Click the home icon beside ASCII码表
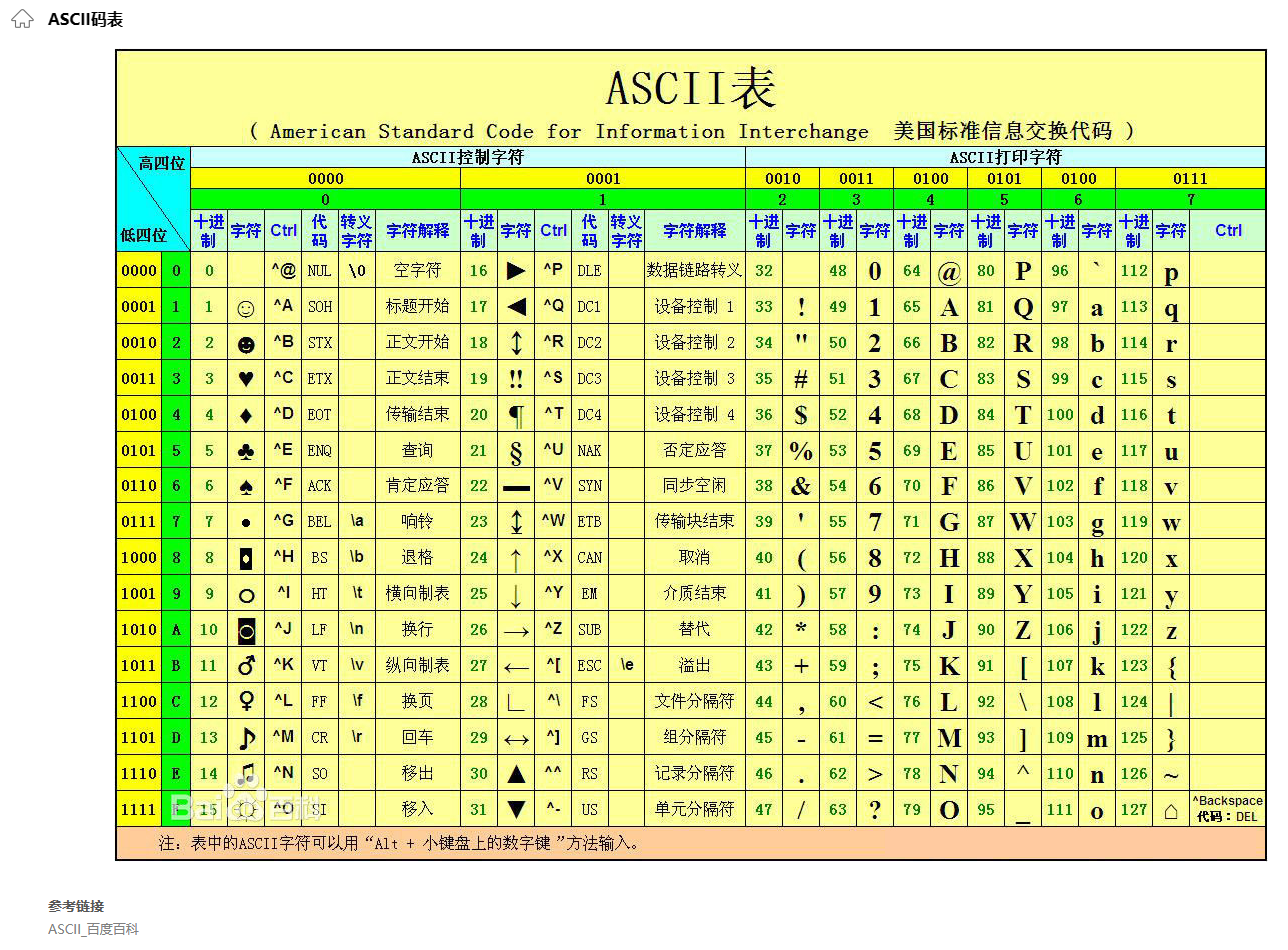Screen dimensions: 1288x950 [x=20, y=17]
